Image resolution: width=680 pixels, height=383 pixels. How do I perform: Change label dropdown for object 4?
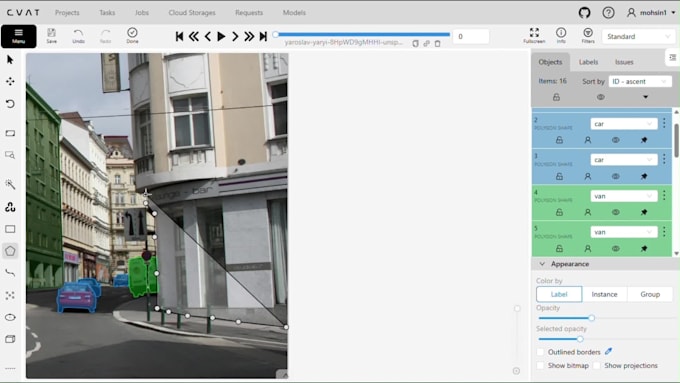click(x=624, y=196)
